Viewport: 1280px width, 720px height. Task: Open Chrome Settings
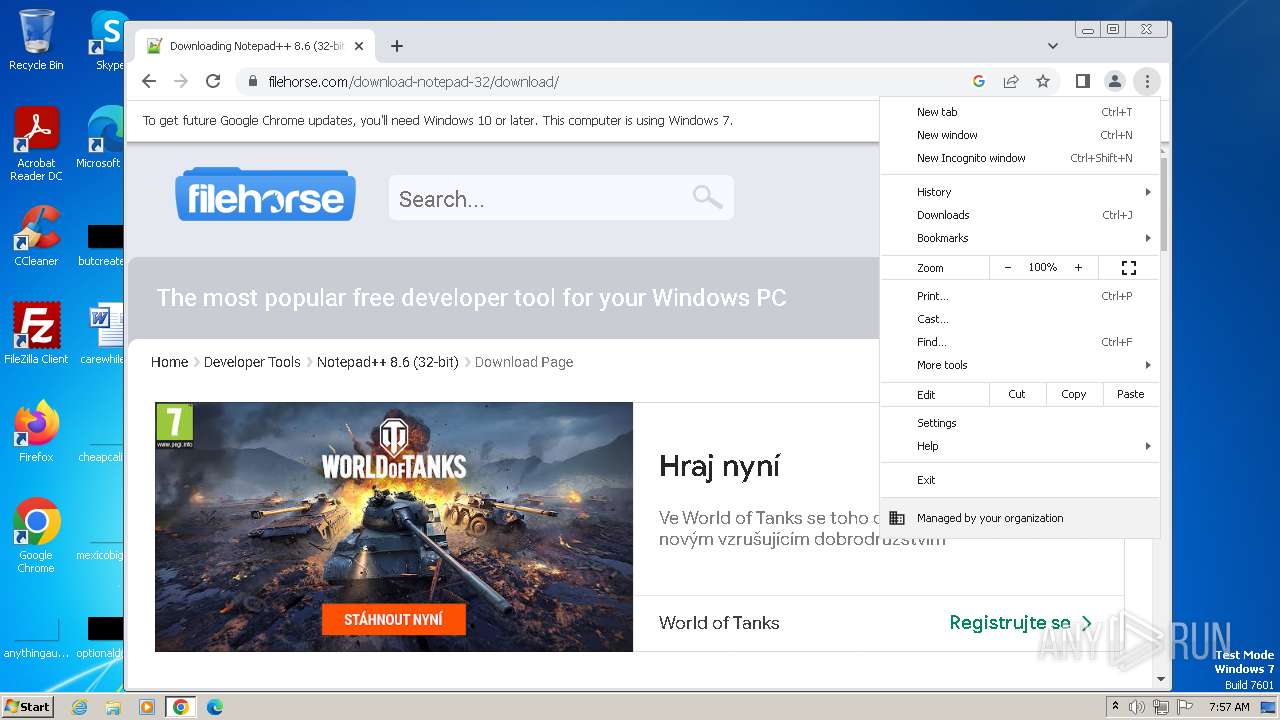1020,423
